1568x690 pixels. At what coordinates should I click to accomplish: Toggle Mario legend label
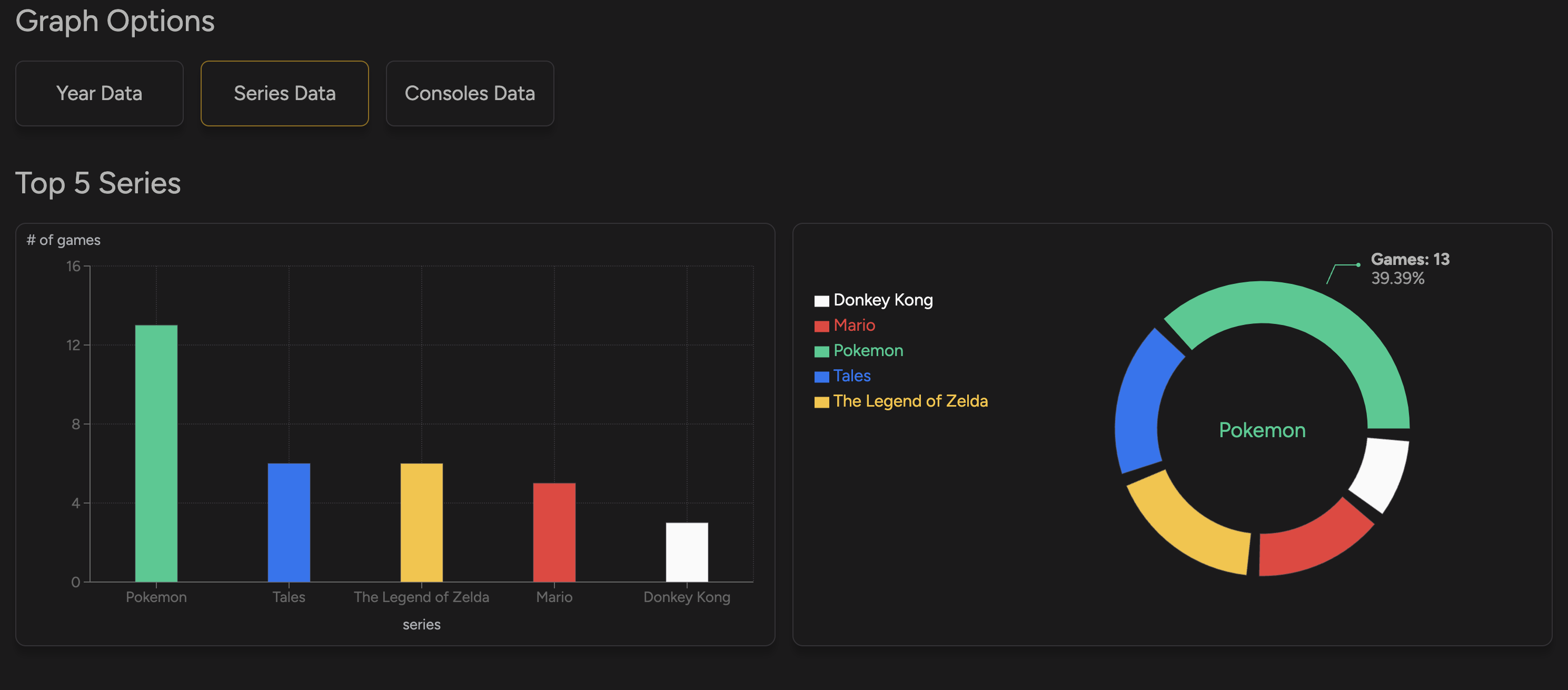coord(854,325)
